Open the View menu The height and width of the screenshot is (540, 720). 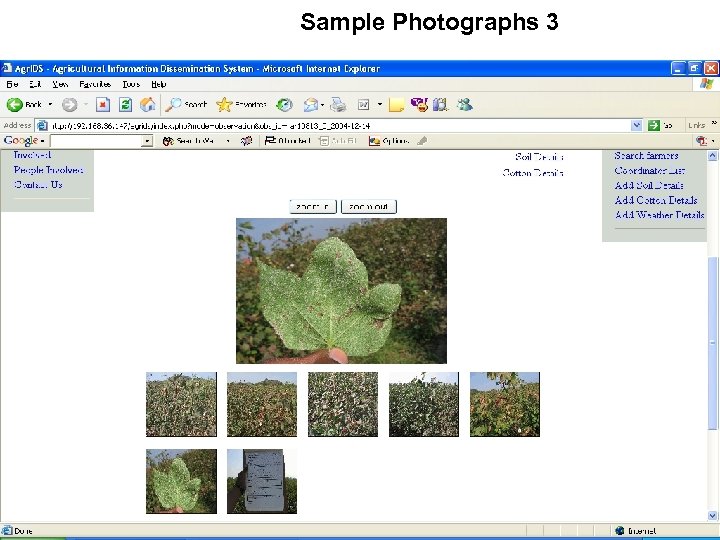[x=60, y=84]
